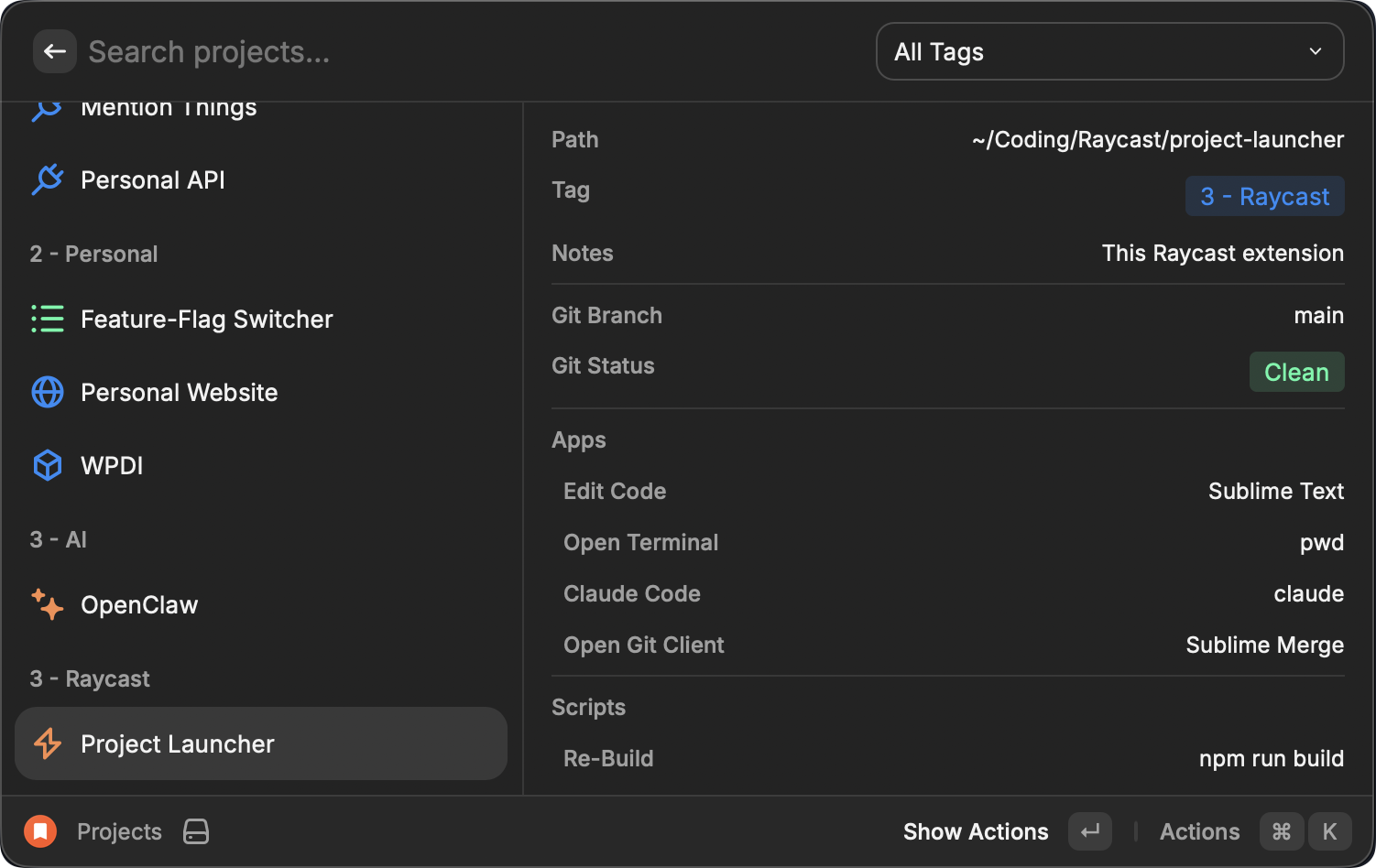Screen dimensions: 1376x868
Task: Click the green Clean status color chip
Action: [1296, 372]
